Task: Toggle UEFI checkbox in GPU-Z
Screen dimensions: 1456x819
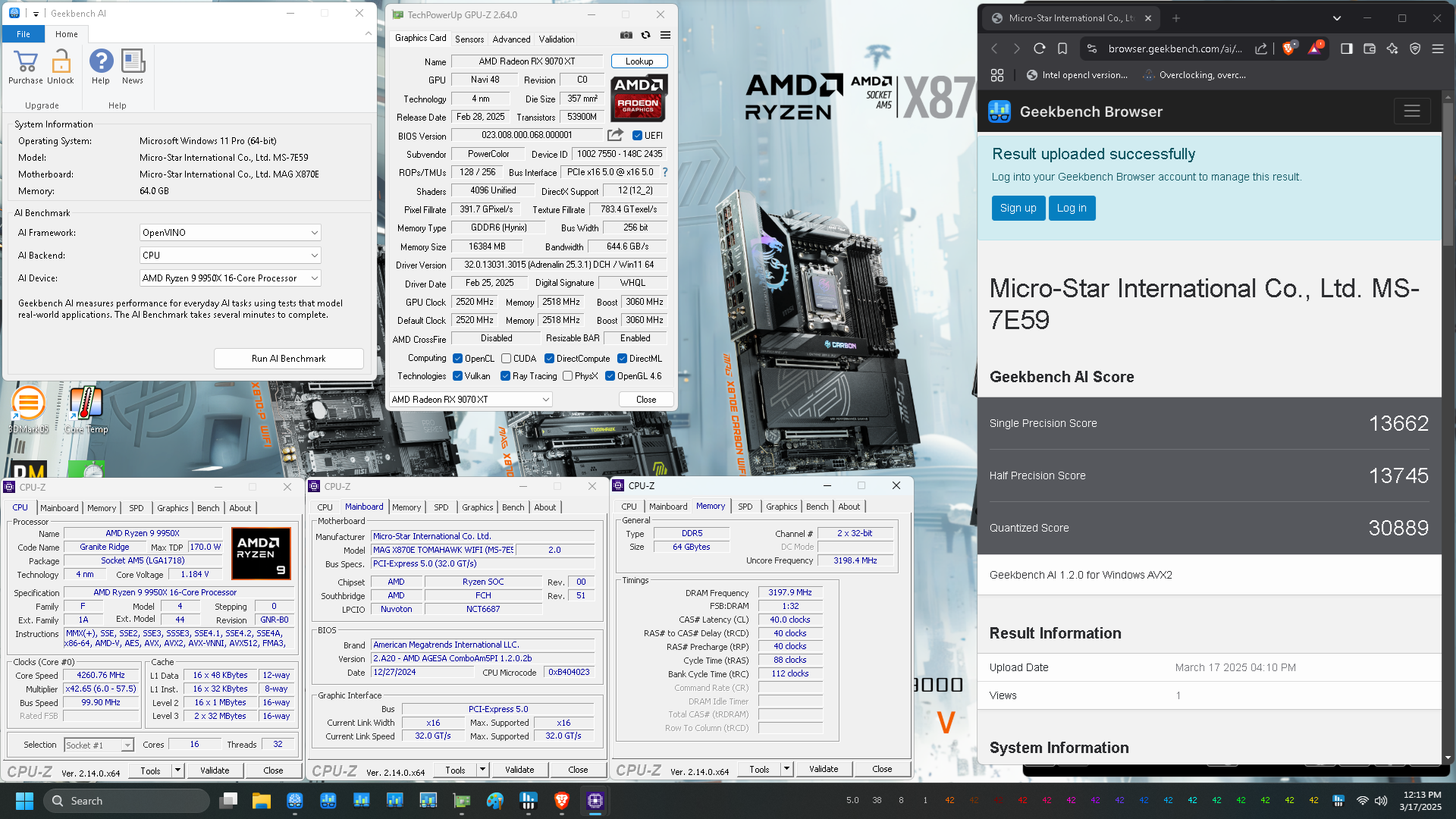Action: click(x=638, y=136)
